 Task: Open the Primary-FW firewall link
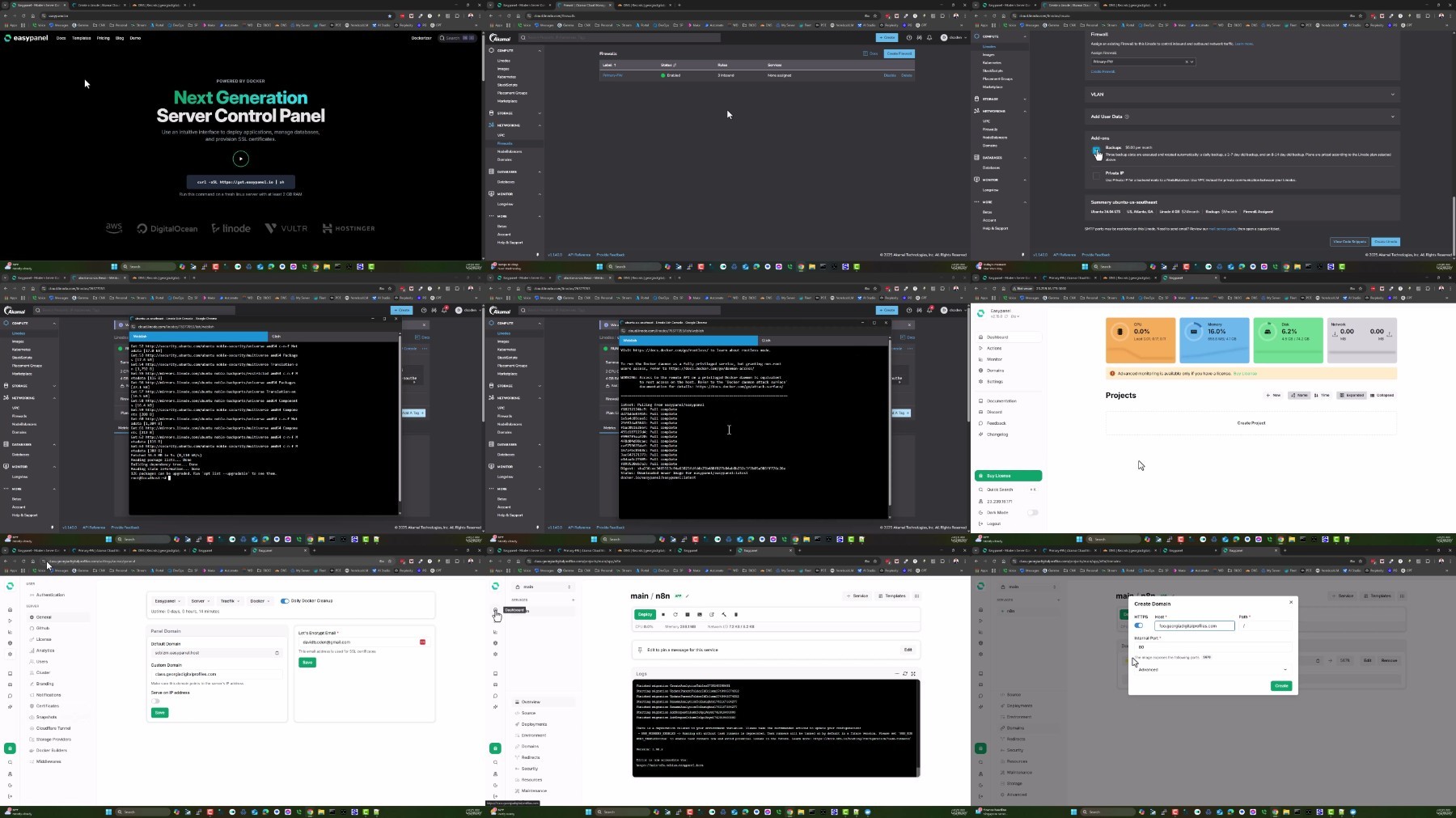pos(612,75)
